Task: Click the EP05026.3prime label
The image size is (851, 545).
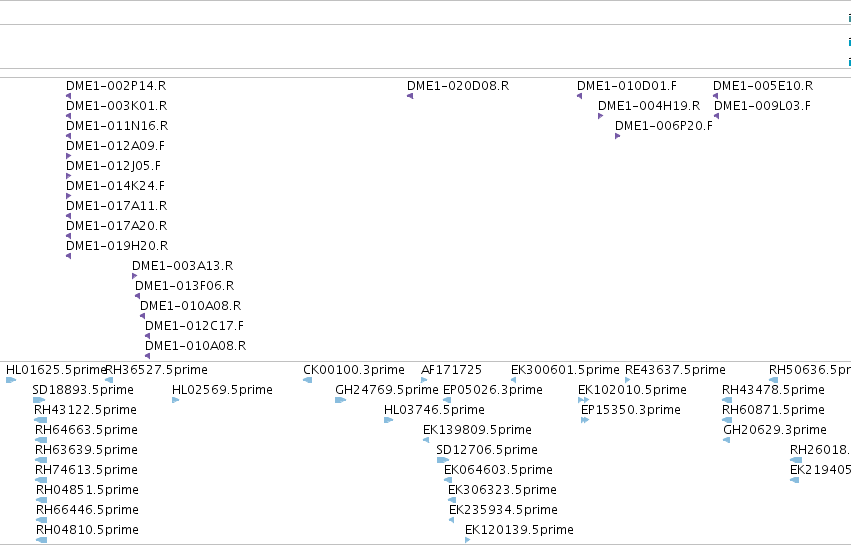Action: [x=493, y=390]
